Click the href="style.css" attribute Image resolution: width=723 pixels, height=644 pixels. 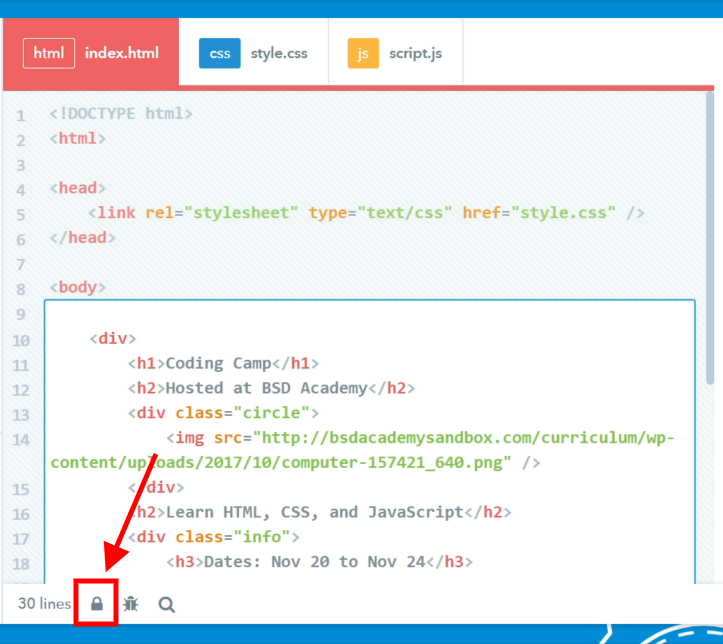tap(539, 213)
